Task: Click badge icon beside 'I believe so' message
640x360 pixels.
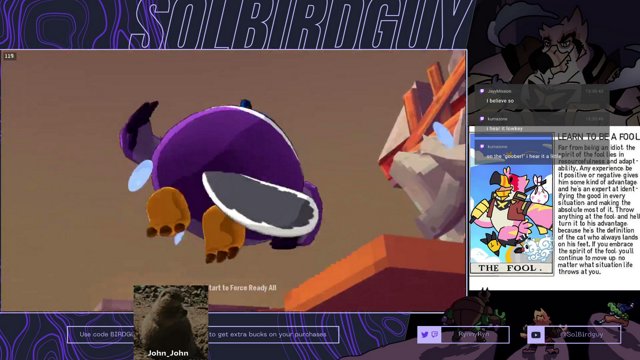Action: (482, 91)
